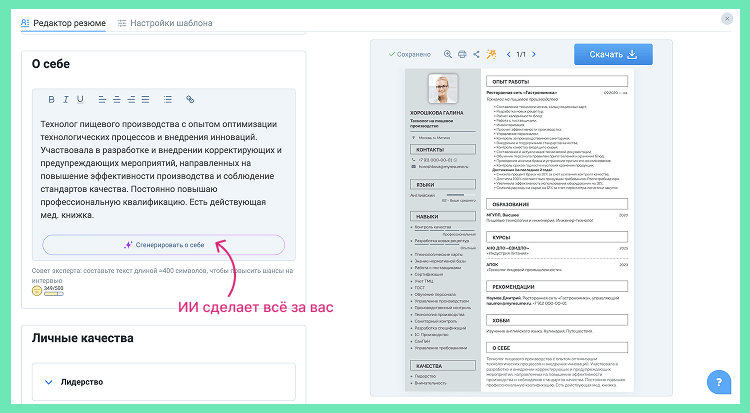Click the ХОББИ section in preview
The image size is (750, 413).
point(557,320)
